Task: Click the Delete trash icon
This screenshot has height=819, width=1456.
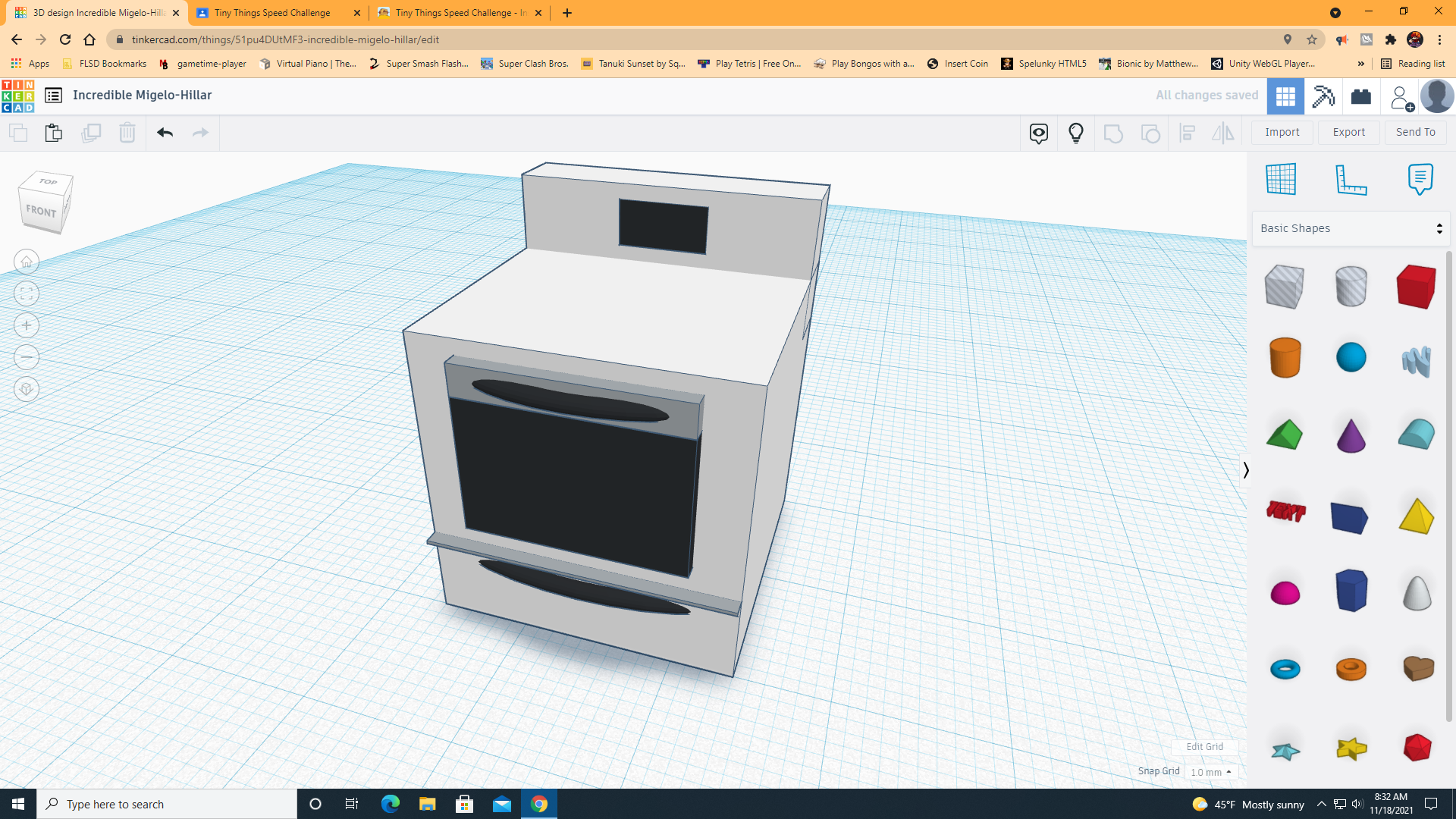Action: tap(127, 133)
